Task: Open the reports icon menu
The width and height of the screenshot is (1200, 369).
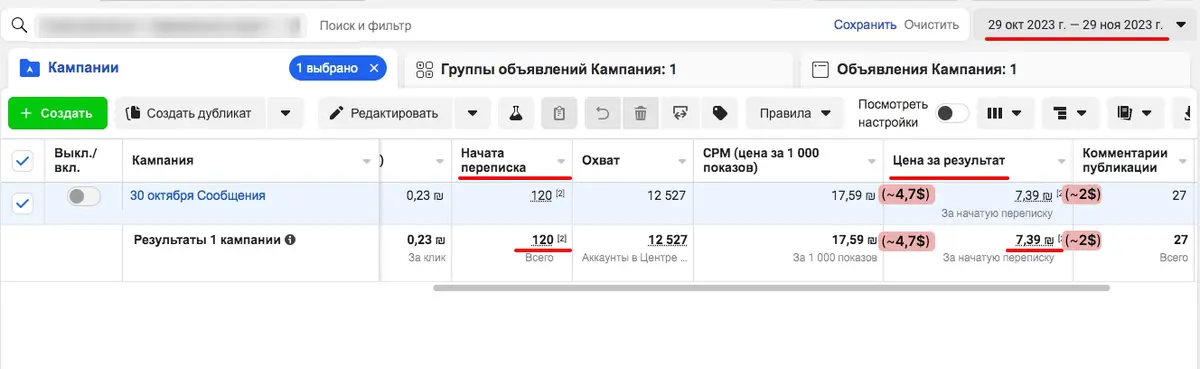Action: (1135, 113)
